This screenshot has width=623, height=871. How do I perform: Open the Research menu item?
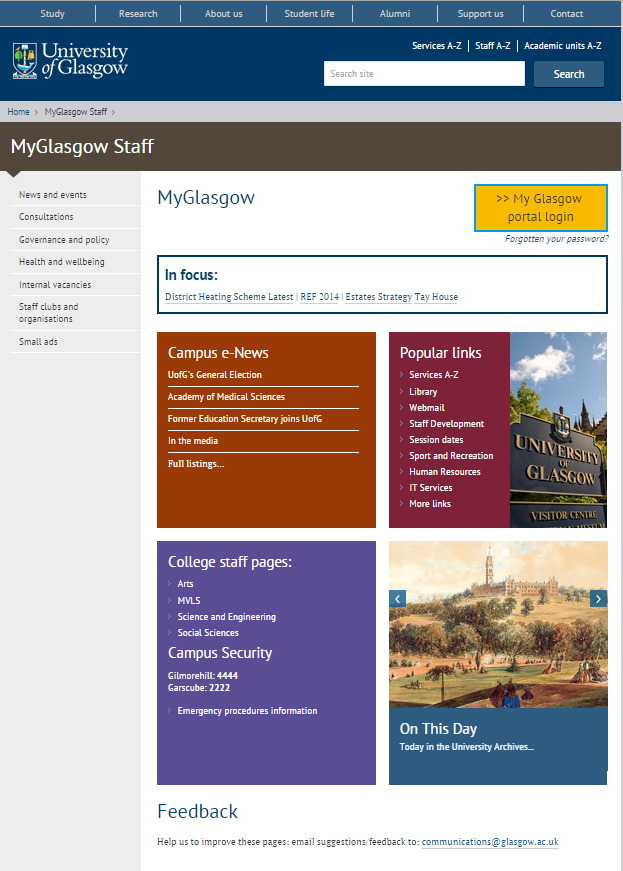pos(138,13)
